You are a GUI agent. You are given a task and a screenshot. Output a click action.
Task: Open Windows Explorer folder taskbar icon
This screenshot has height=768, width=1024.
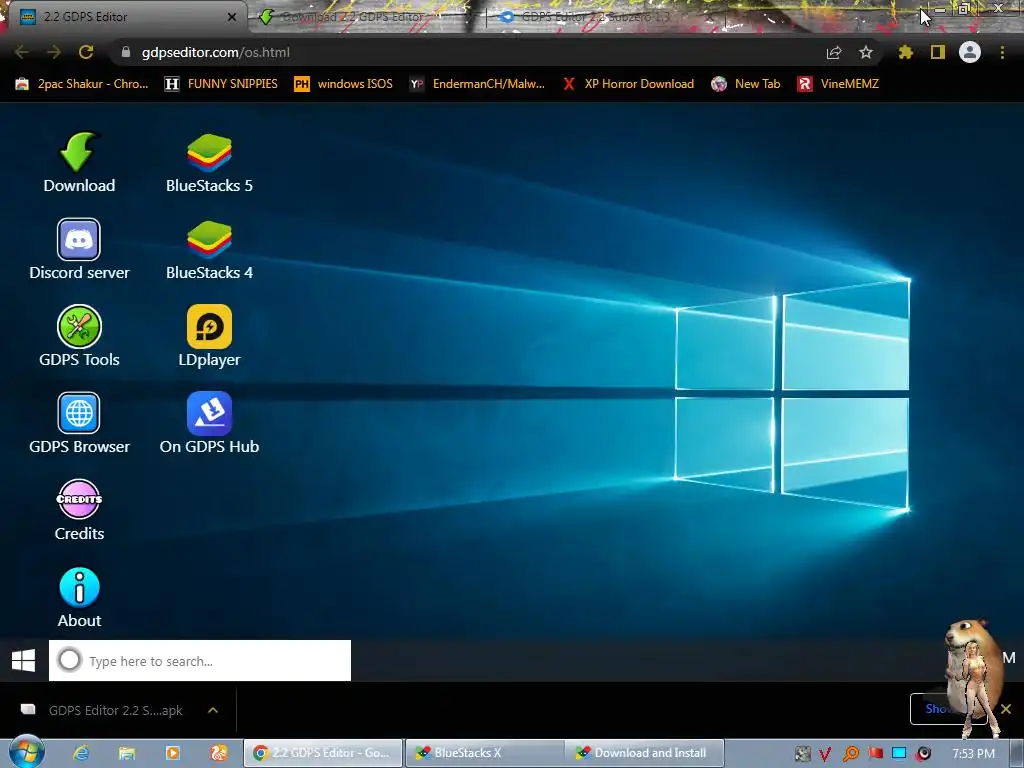point(127,753)
